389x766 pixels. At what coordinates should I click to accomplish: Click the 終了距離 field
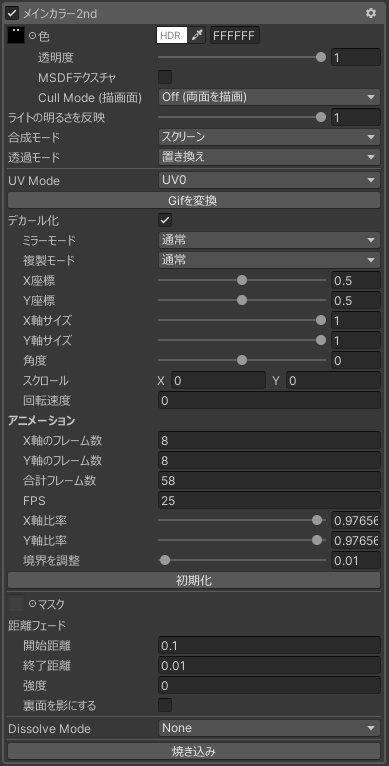(269, 665)
